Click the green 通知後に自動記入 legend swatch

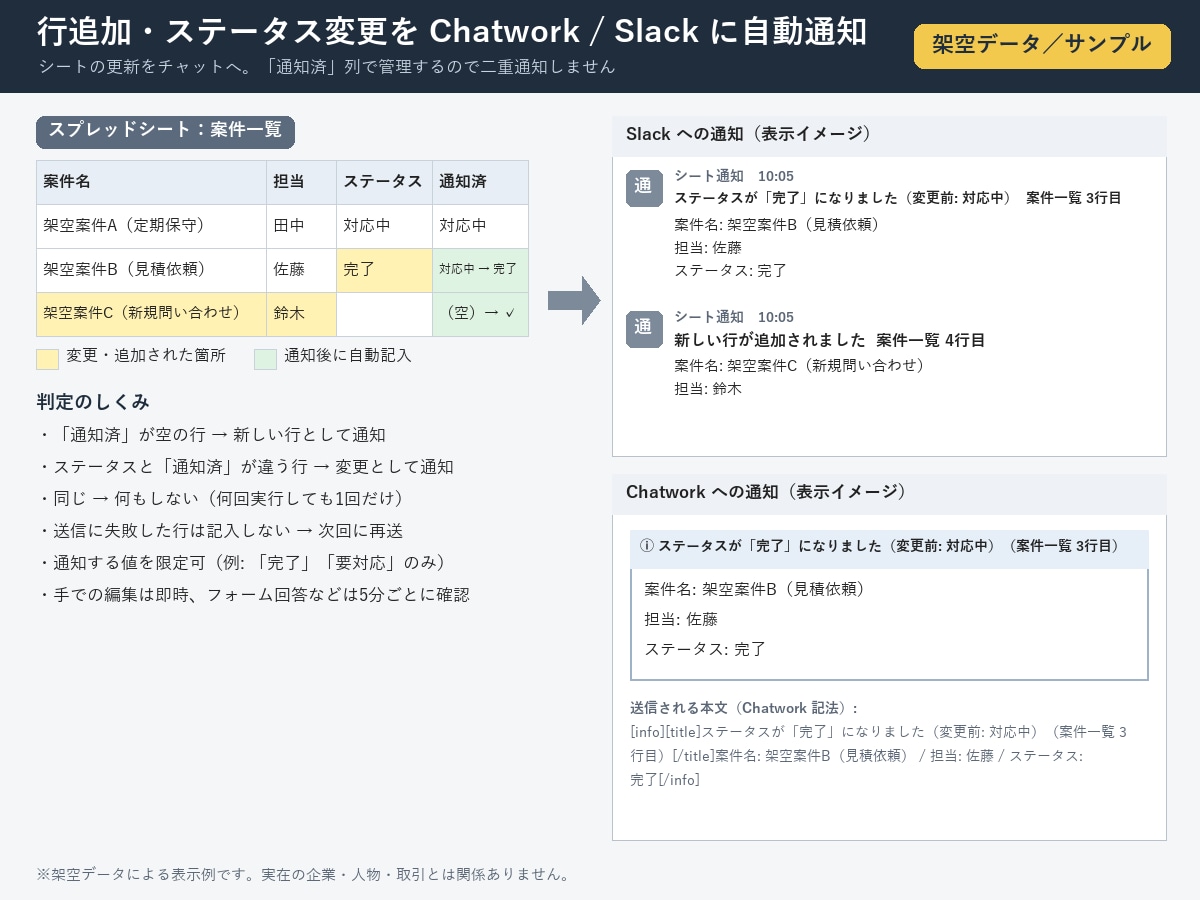(265, 359)
